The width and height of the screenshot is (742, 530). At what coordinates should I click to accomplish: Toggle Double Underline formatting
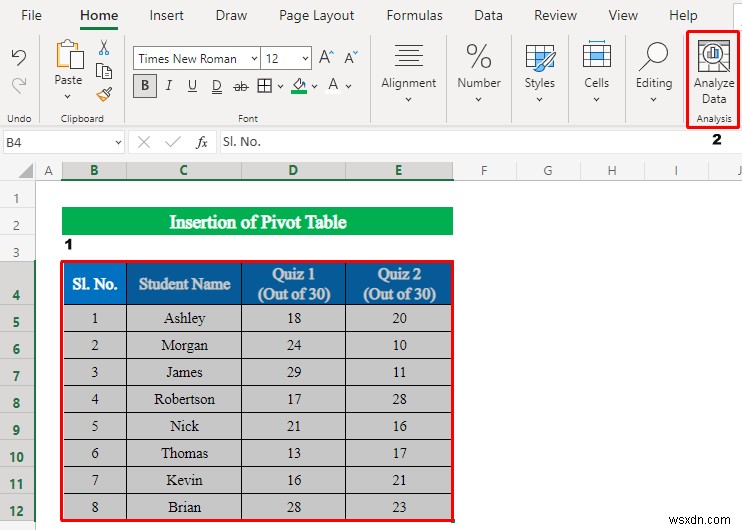click(x=216, y=86)
